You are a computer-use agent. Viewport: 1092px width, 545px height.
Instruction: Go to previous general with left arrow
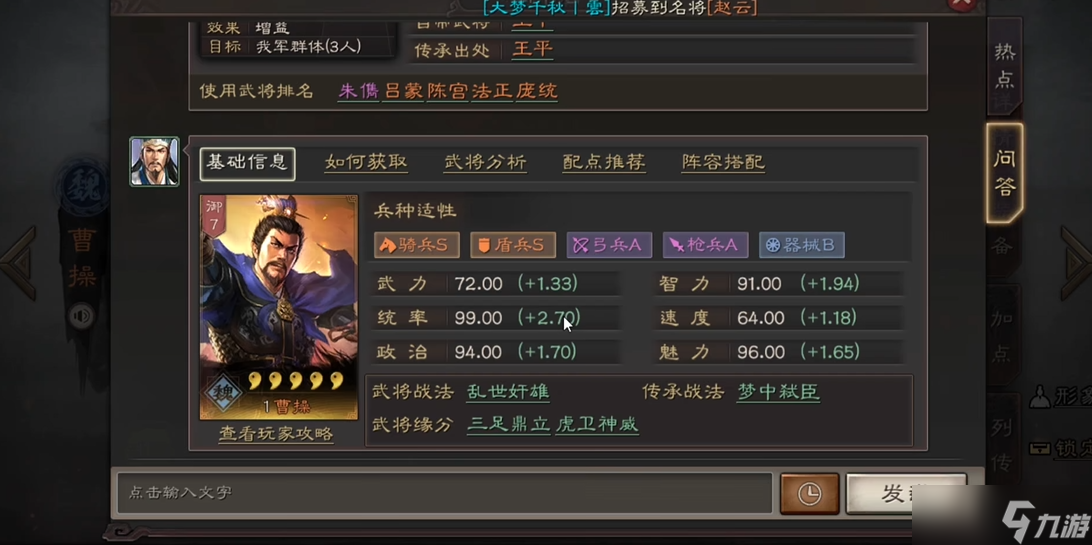pos(18,262)
